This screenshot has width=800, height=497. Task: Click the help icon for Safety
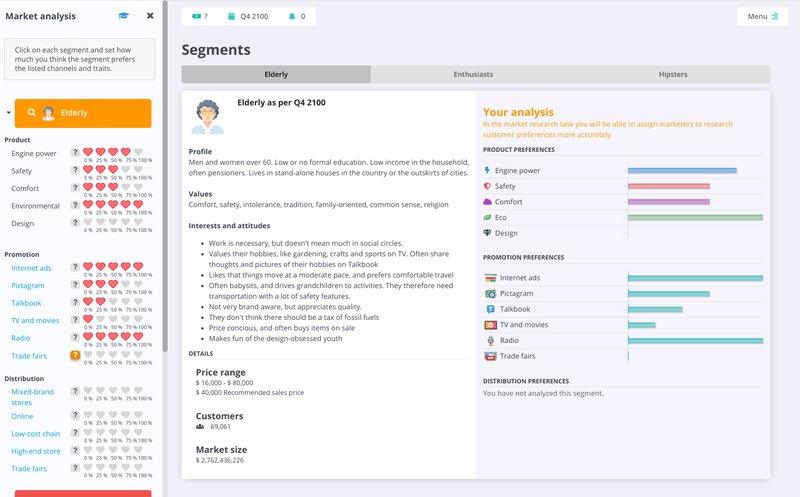pyautogui.click(x=75, y=169)
